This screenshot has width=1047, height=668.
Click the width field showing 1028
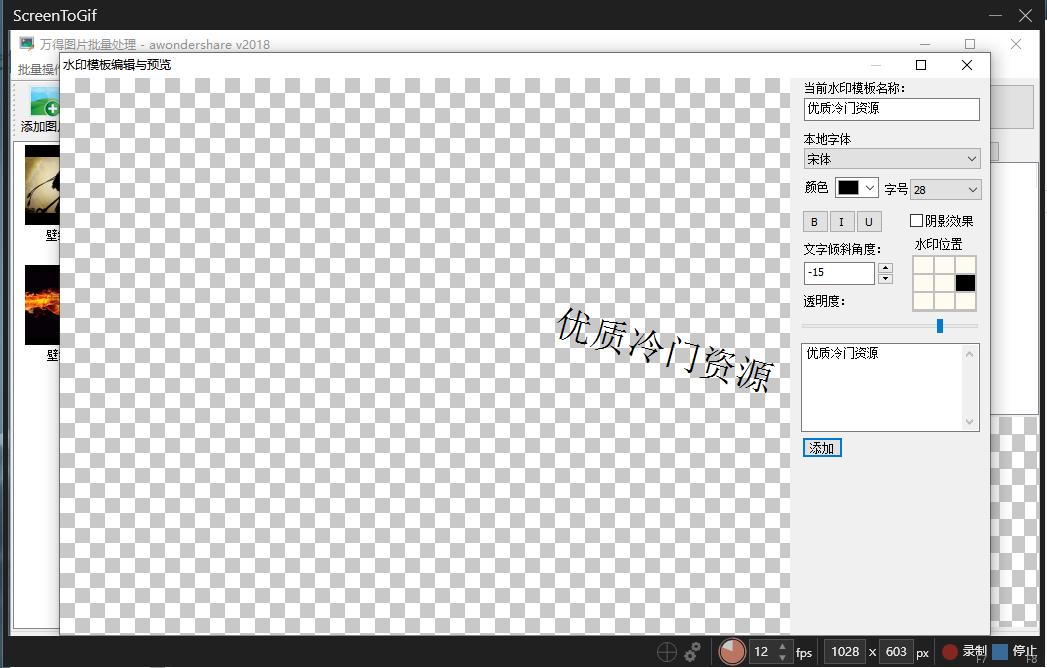845,651
